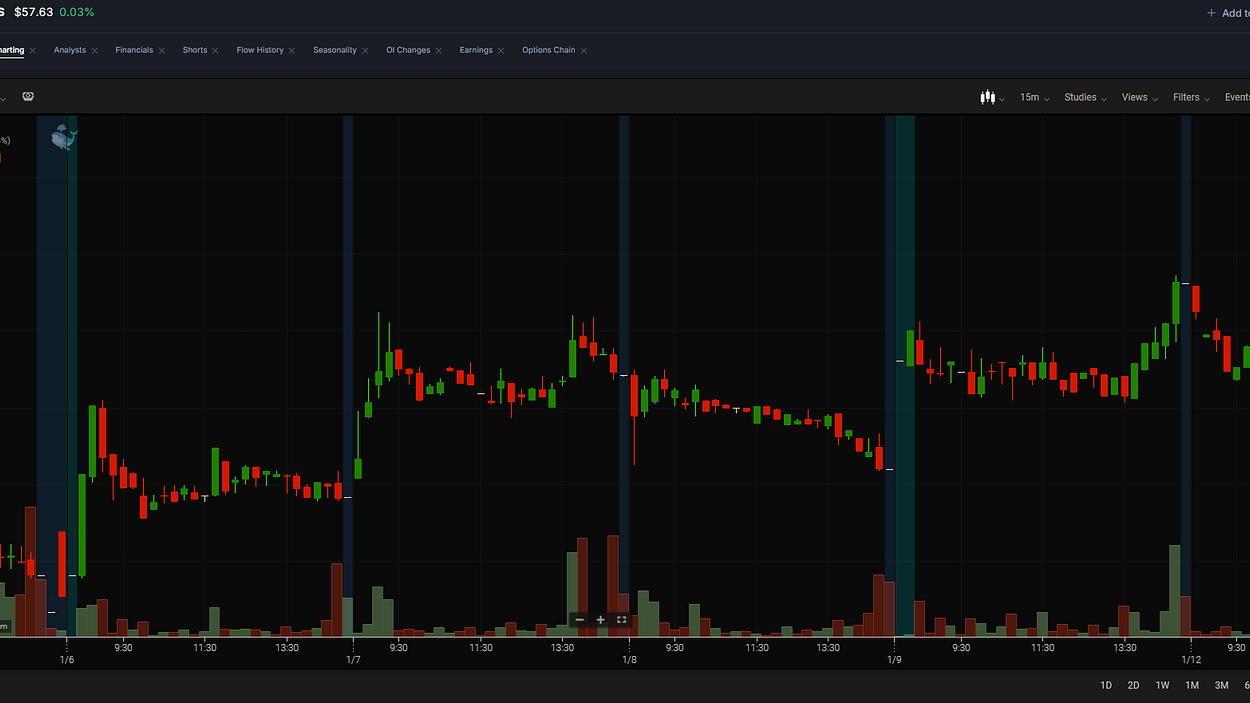Click the green 0.03% price change label
The height and width of the screenshot is (703, 1250).
tap(79, 13)
